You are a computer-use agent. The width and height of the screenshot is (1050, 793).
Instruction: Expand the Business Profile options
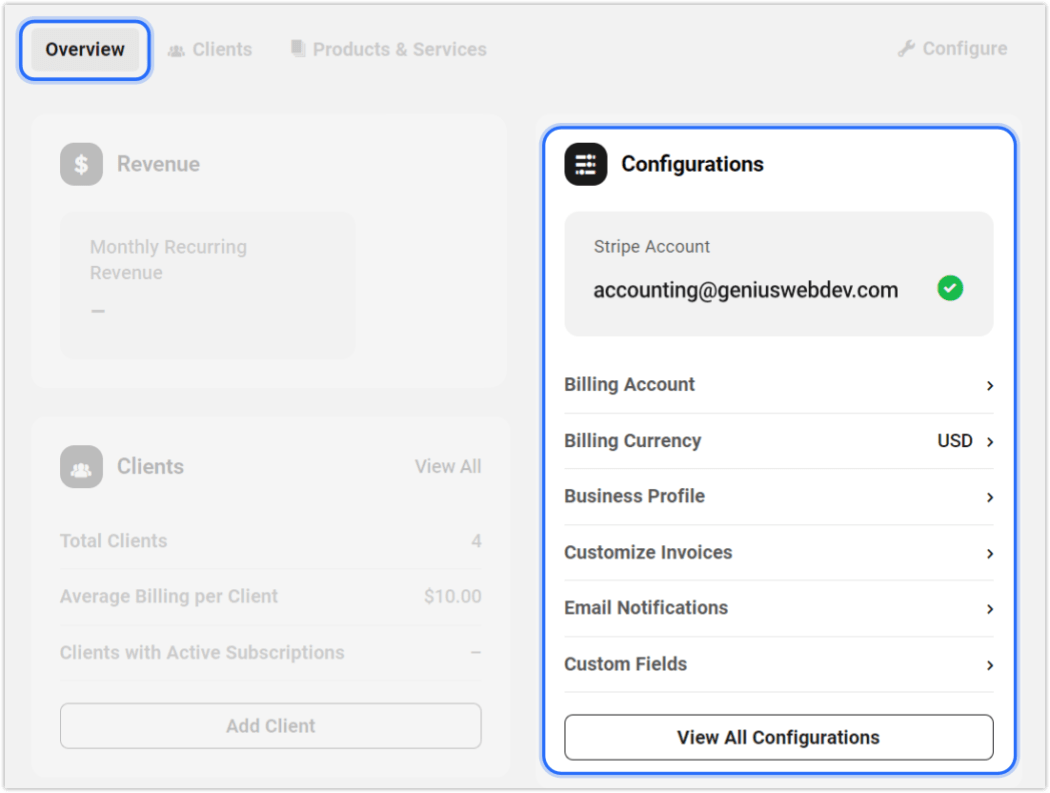778,497
